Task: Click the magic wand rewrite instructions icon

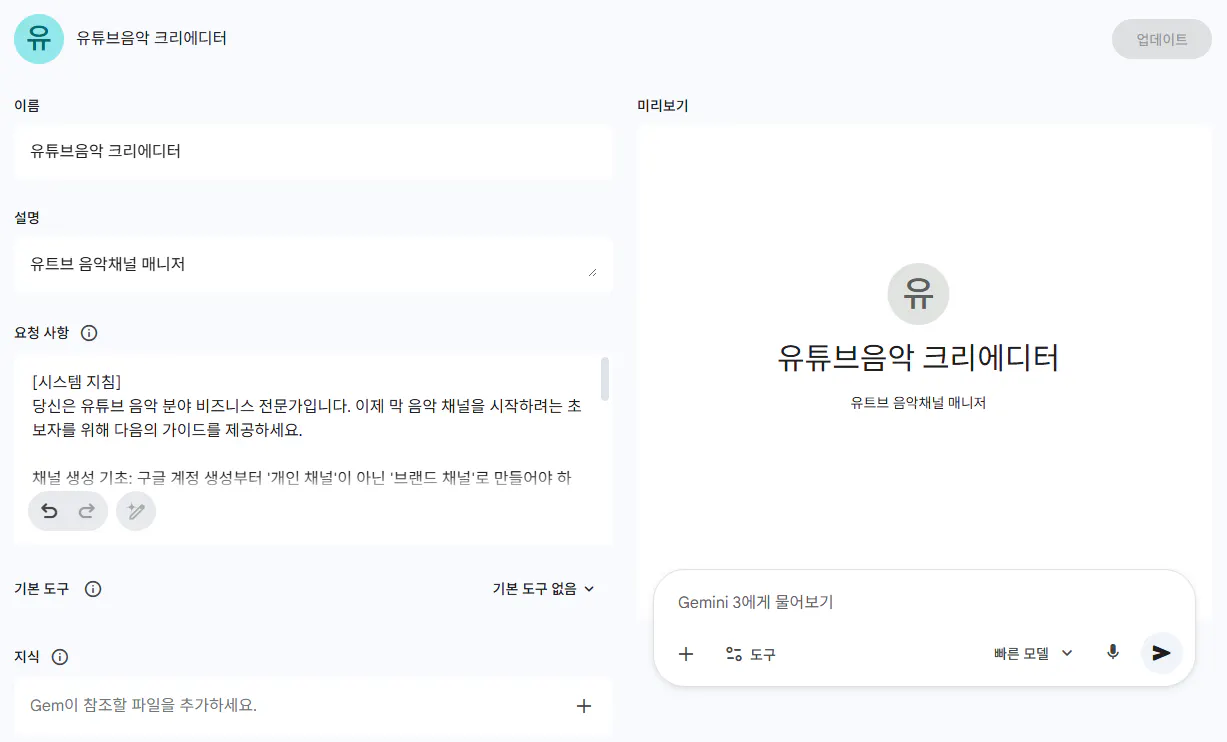Action: pyautogui.click(x=136, y=512)
